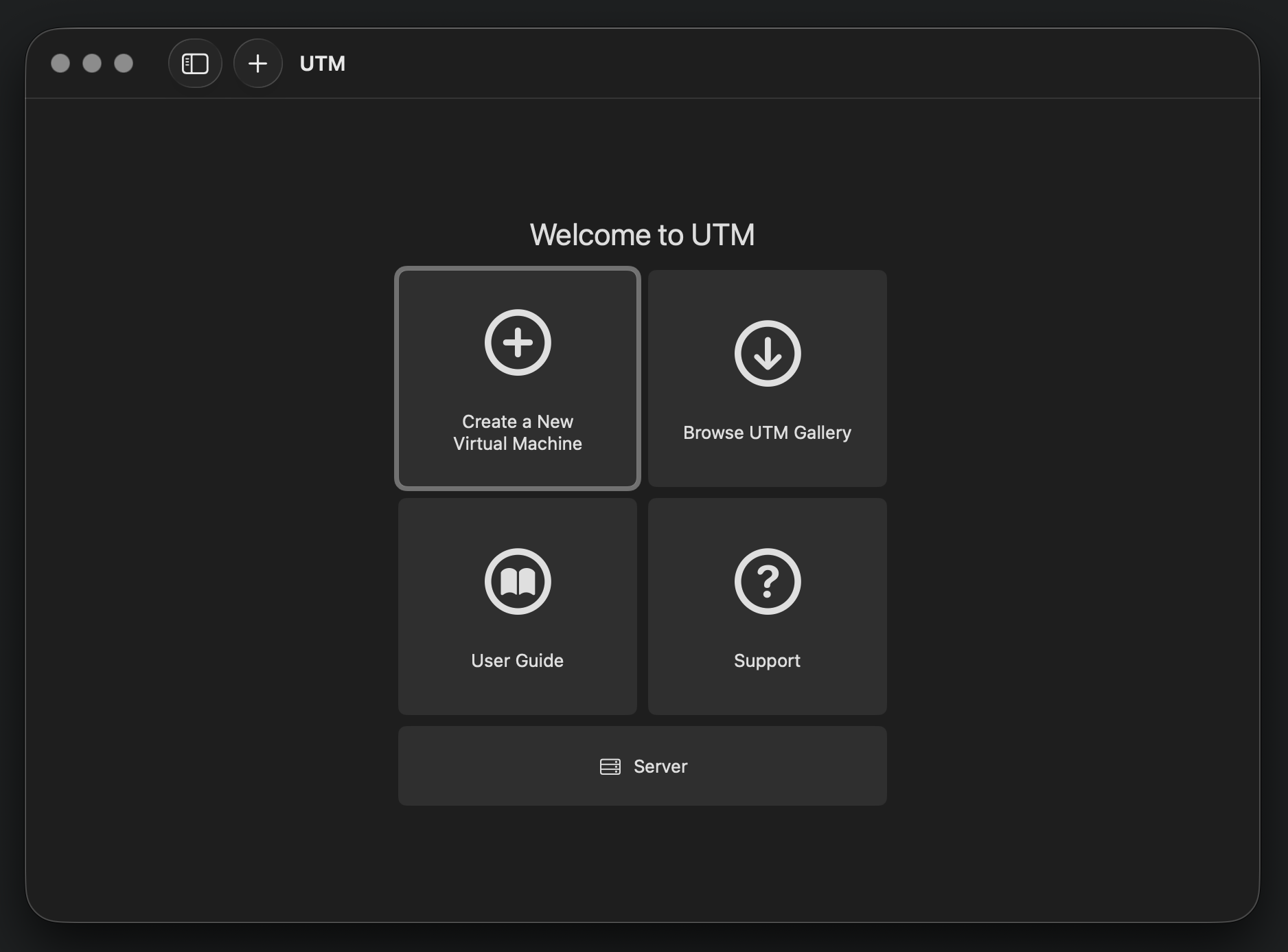Click the server rack icon

[x=610, y=767]
